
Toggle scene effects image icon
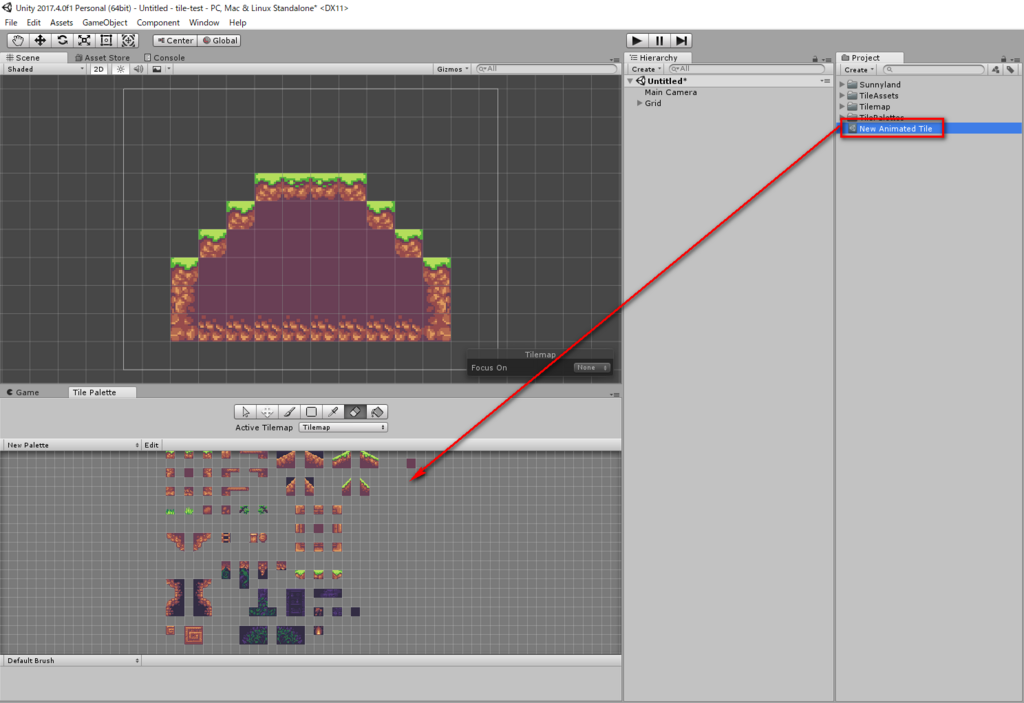[157, 69]
